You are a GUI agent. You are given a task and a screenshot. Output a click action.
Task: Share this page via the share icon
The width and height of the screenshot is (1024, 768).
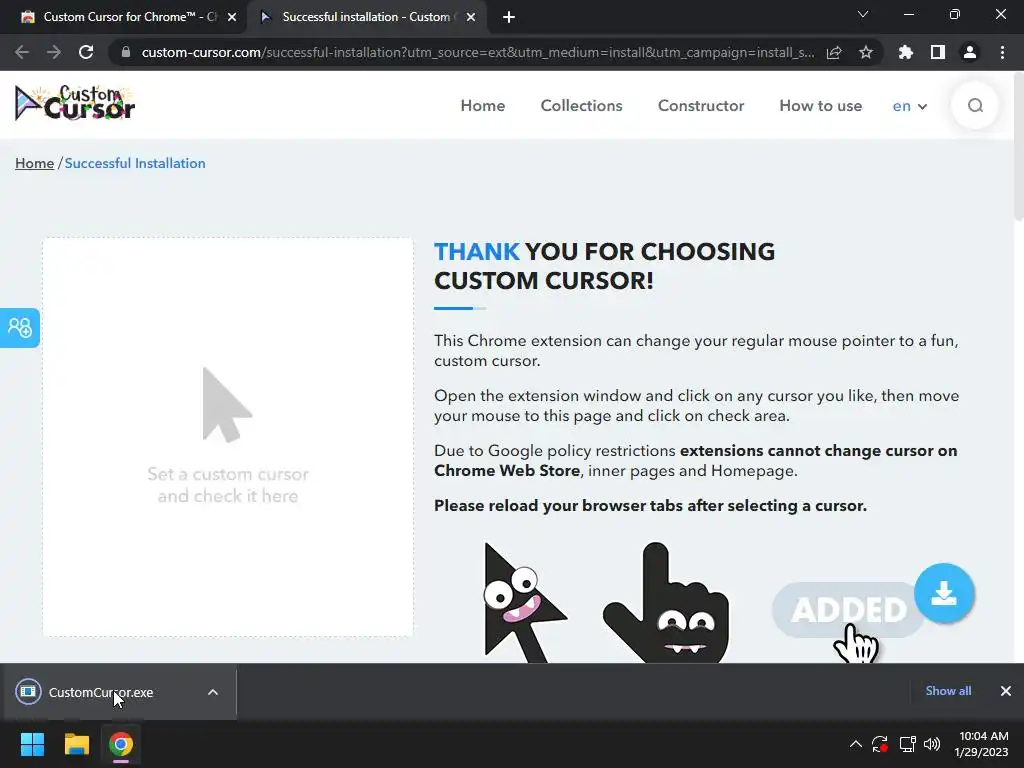click(x=834, y=52)
